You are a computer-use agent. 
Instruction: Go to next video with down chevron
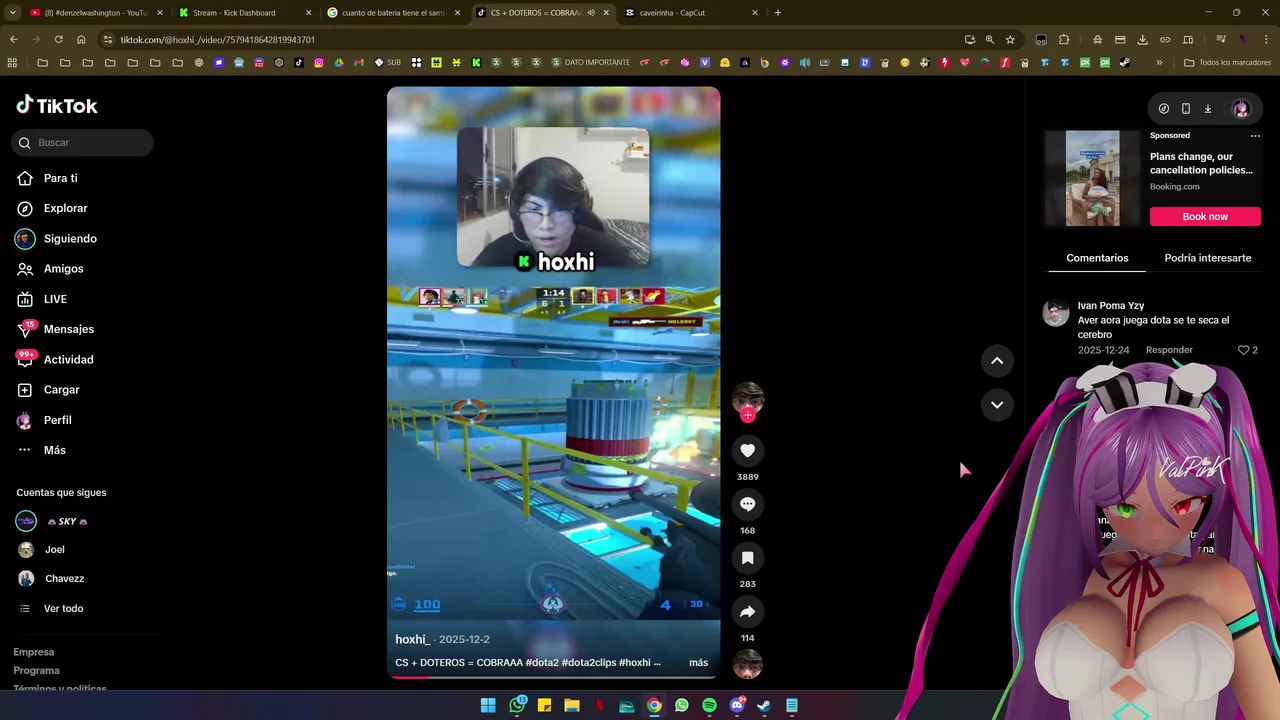click(997, 405)
